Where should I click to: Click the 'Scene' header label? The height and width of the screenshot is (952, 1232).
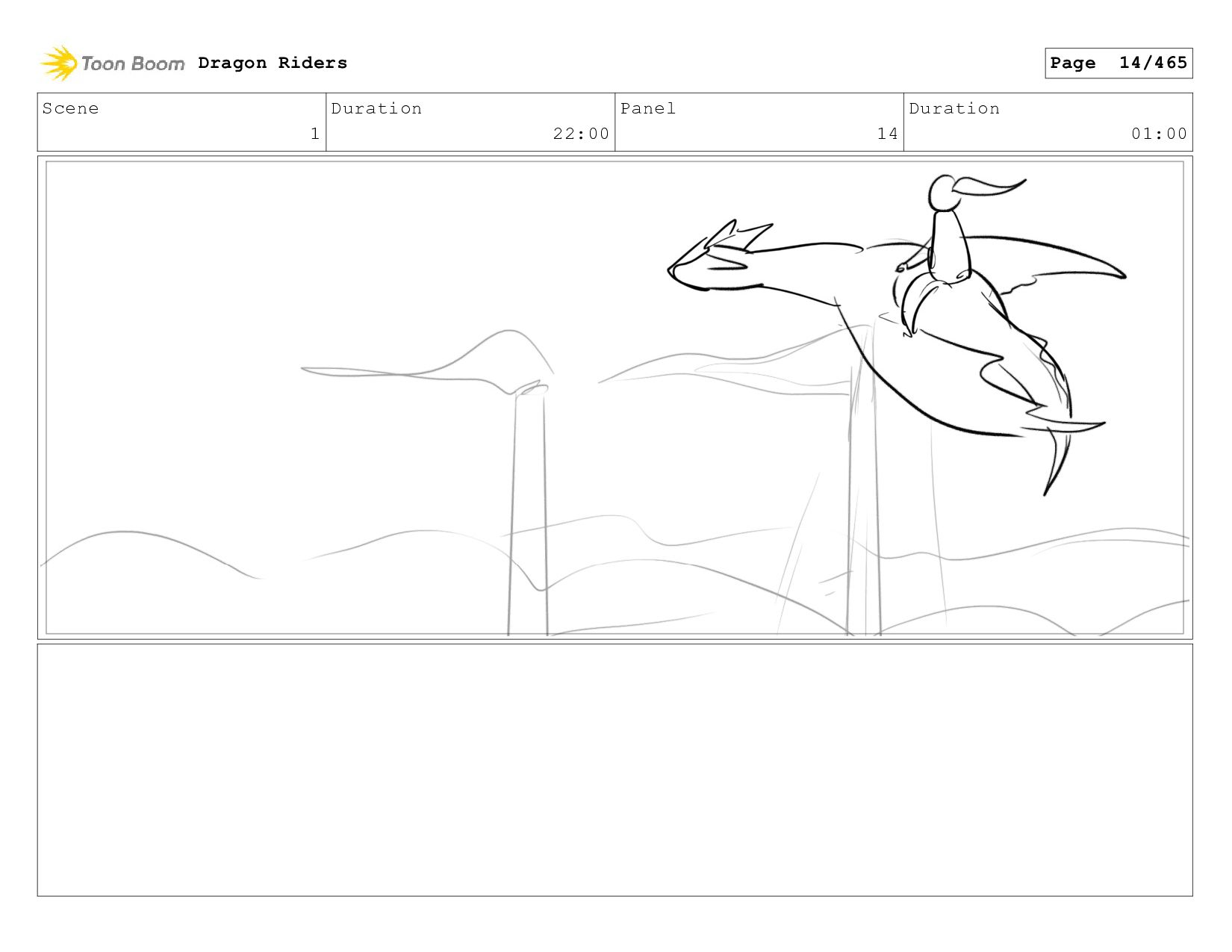point(70,108)
